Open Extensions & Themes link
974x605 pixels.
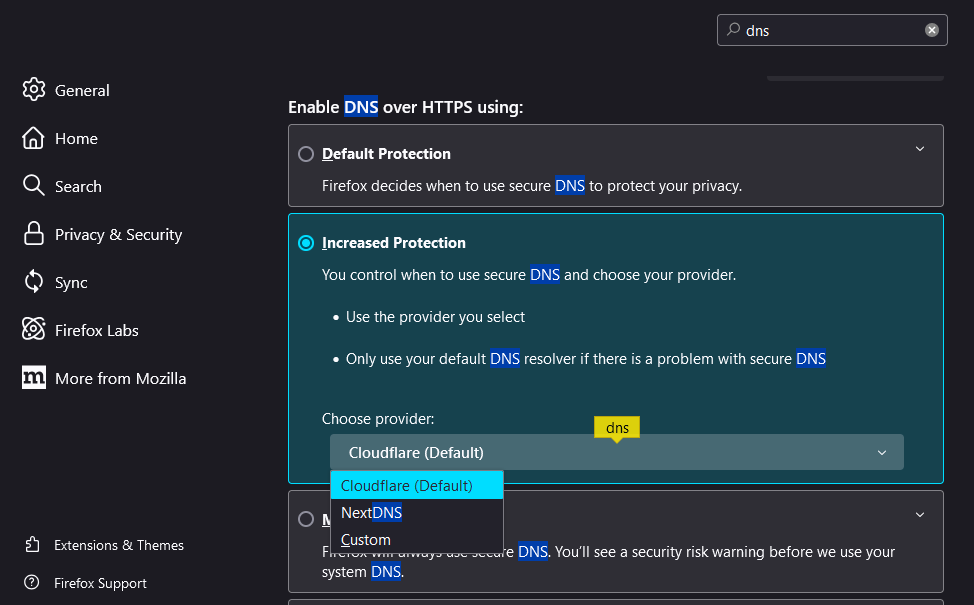[x=119, y=545]
